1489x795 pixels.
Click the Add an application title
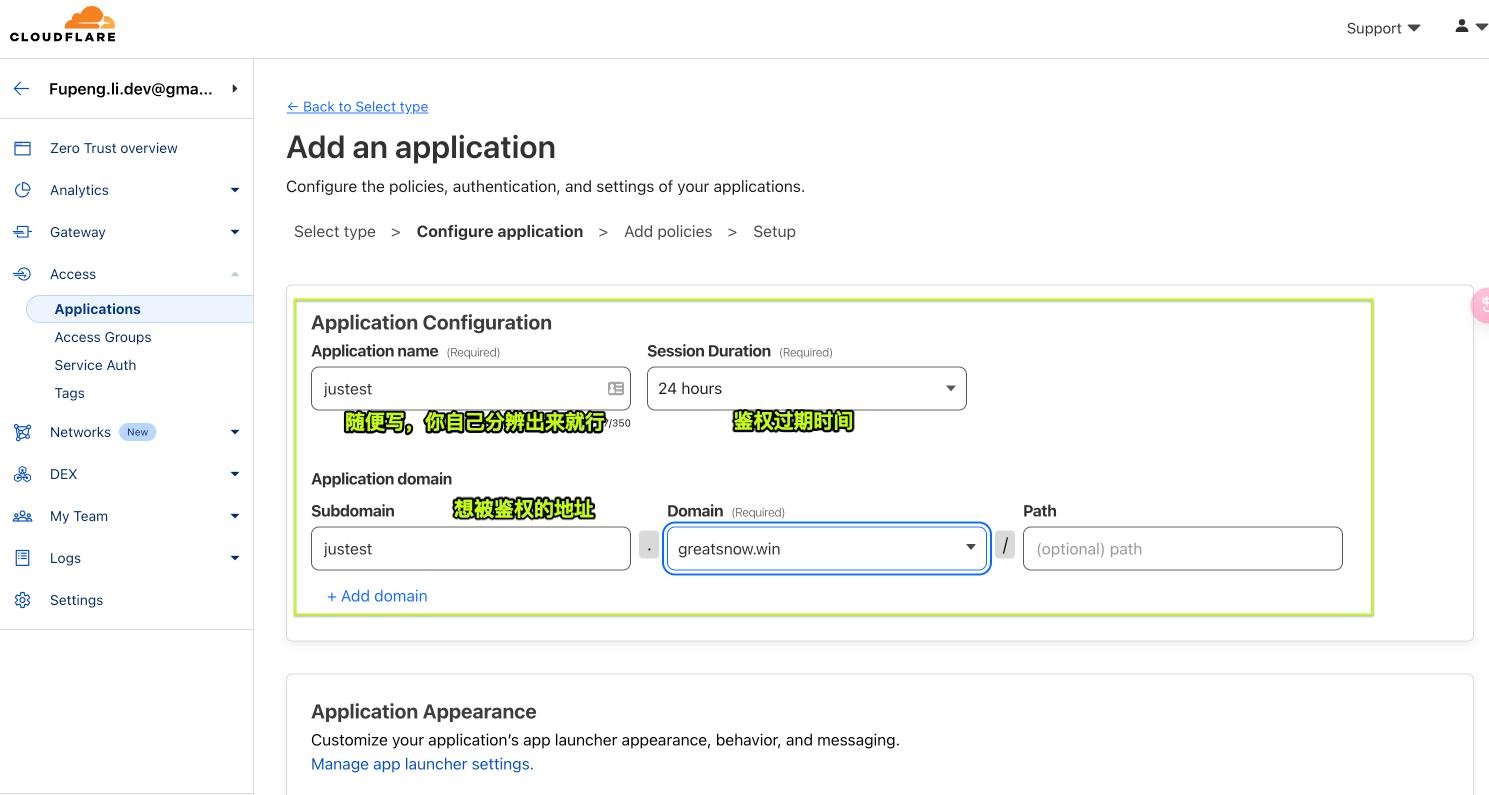point(421,147)
